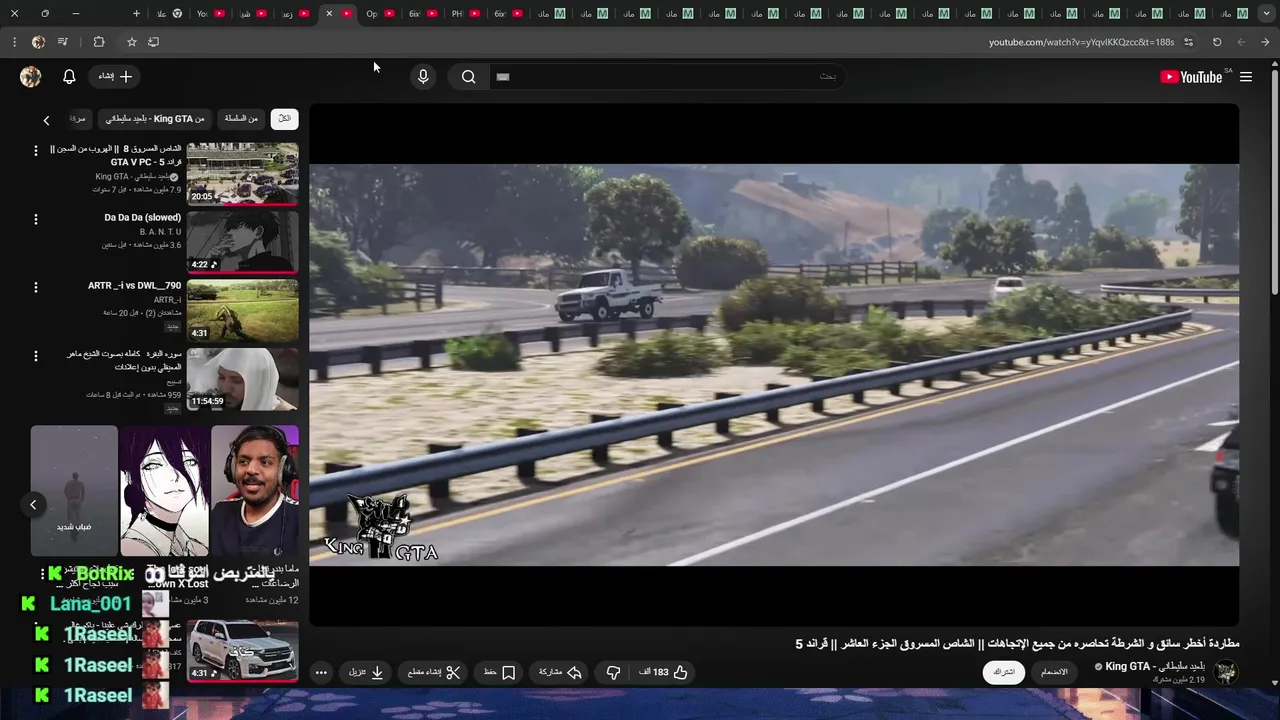Switch to the You YouTube tab
This screenshot has width=1280, height=720.
tap(210, 13)
